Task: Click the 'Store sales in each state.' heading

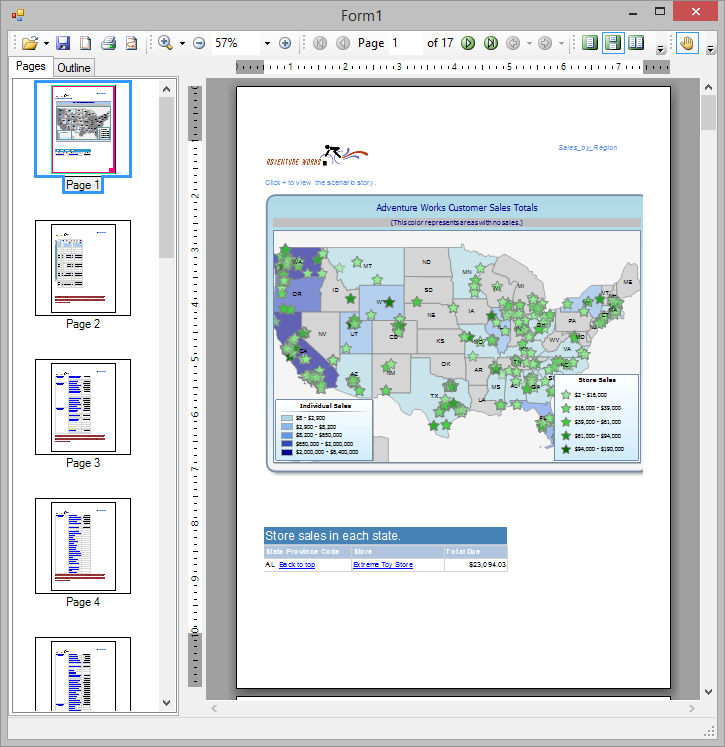Action: point(332,536)
